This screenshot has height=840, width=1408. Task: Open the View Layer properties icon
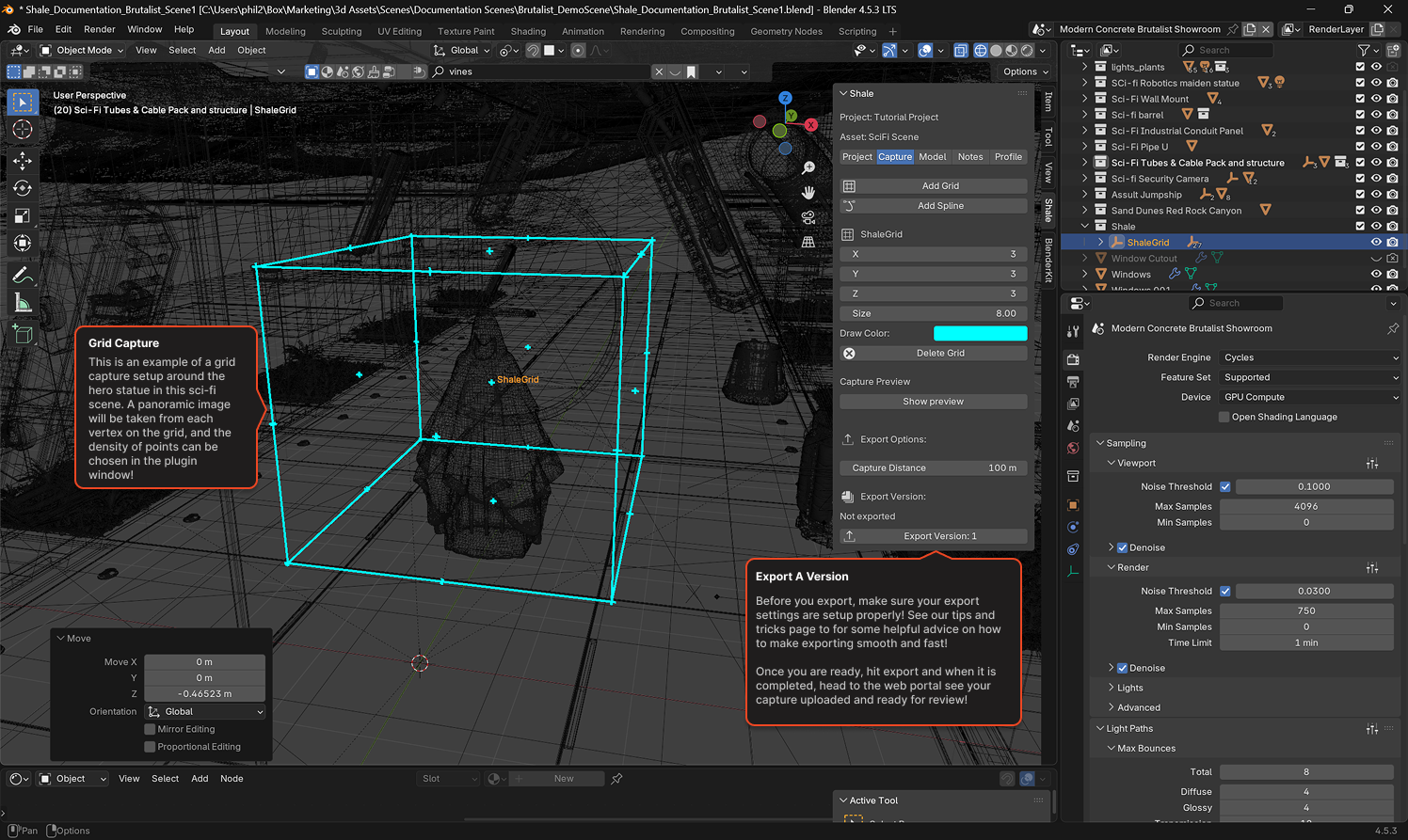pyautogui.click(x=1073, y=404)
